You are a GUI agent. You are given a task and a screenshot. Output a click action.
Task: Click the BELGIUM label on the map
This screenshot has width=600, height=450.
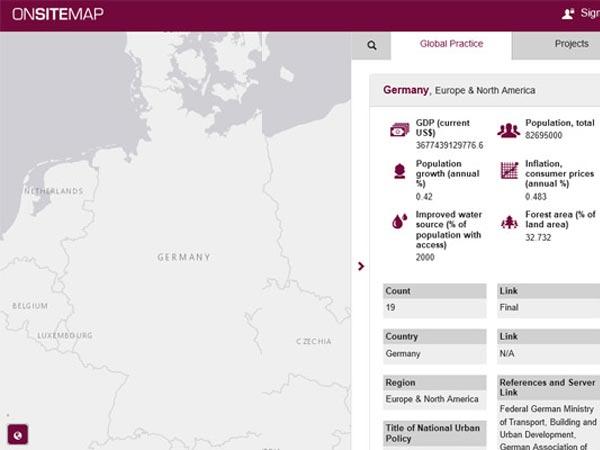(30, 306)
